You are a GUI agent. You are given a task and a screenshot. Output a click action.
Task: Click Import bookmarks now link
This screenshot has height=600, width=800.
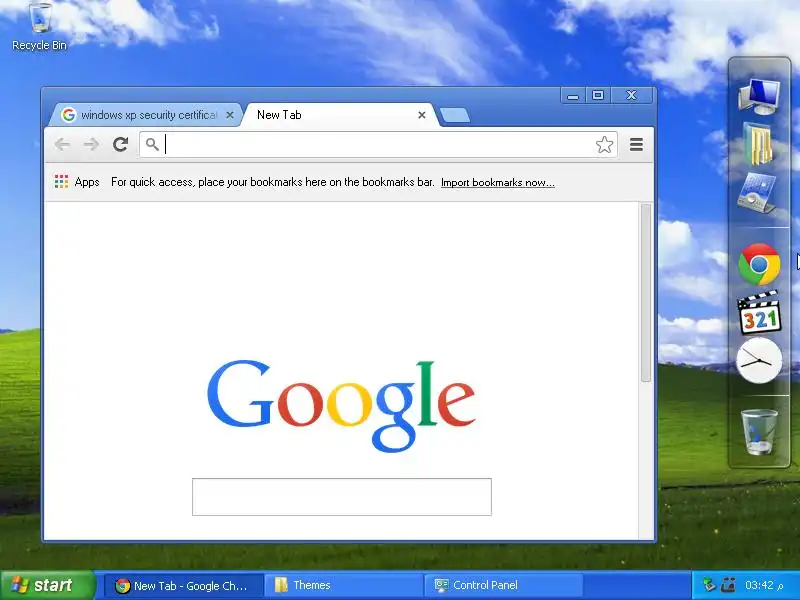coord(498,183)
